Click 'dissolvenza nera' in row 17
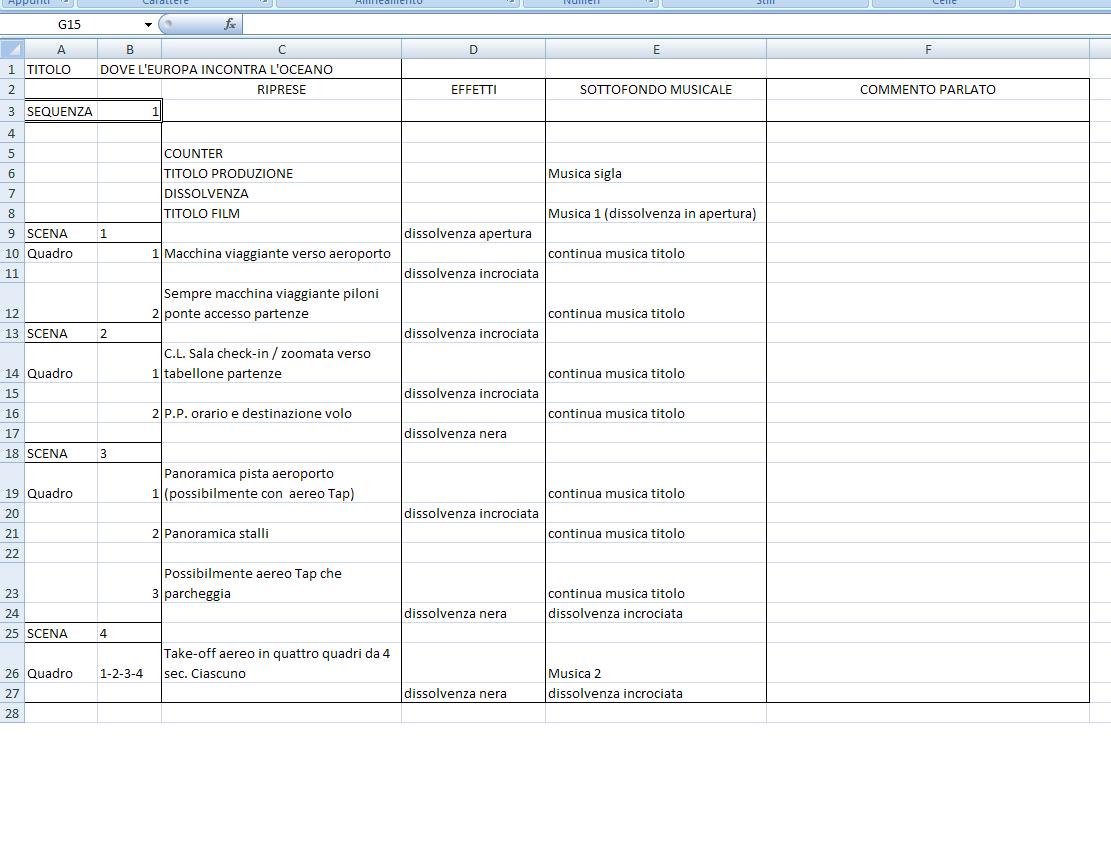This screenshot has width=1111, height=853. pyautogui.click(x=473, y=434)
